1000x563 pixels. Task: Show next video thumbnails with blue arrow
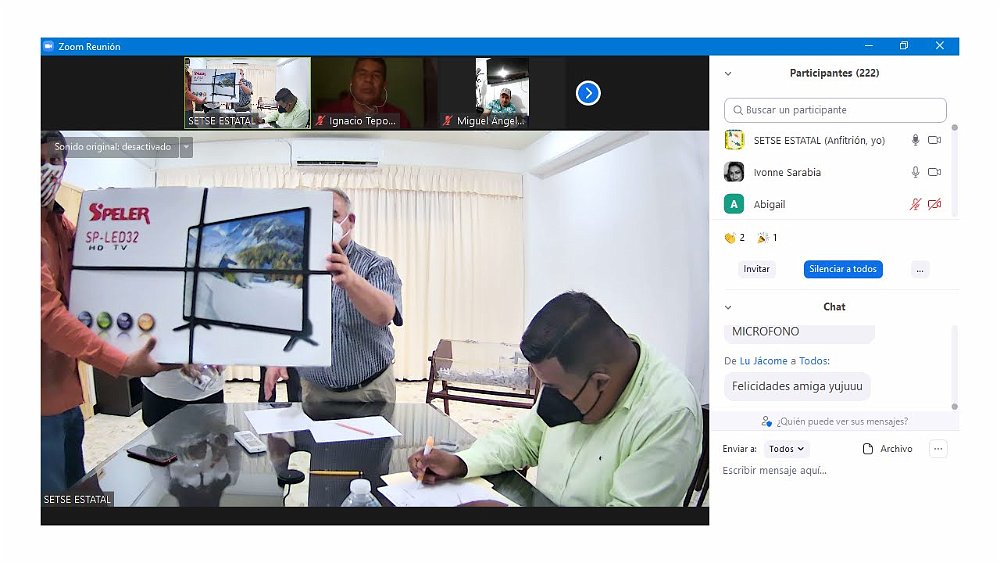click(x=588, y=93)
